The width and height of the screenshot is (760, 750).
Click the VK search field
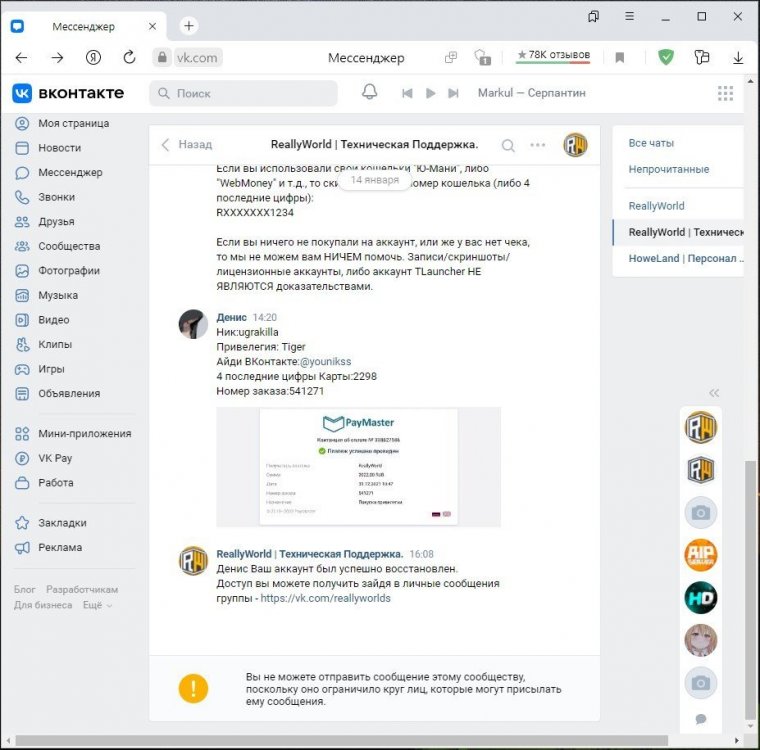coord(243,93)
